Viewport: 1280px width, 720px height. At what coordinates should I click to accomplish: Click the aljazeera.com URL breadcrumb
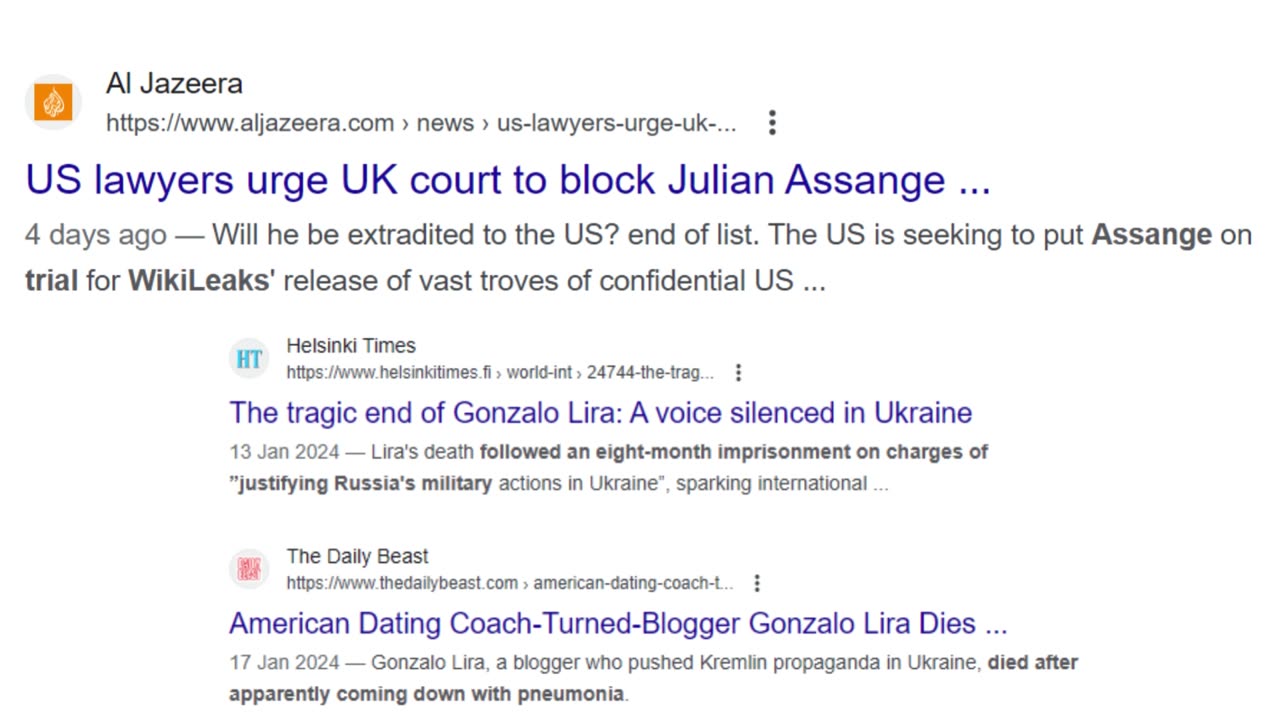[421, 123]
